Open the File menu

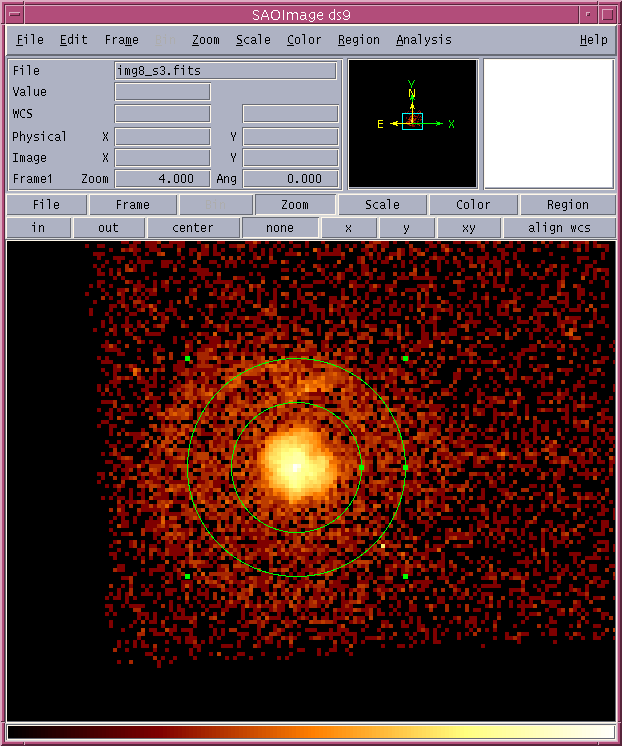tap(30, 39)
